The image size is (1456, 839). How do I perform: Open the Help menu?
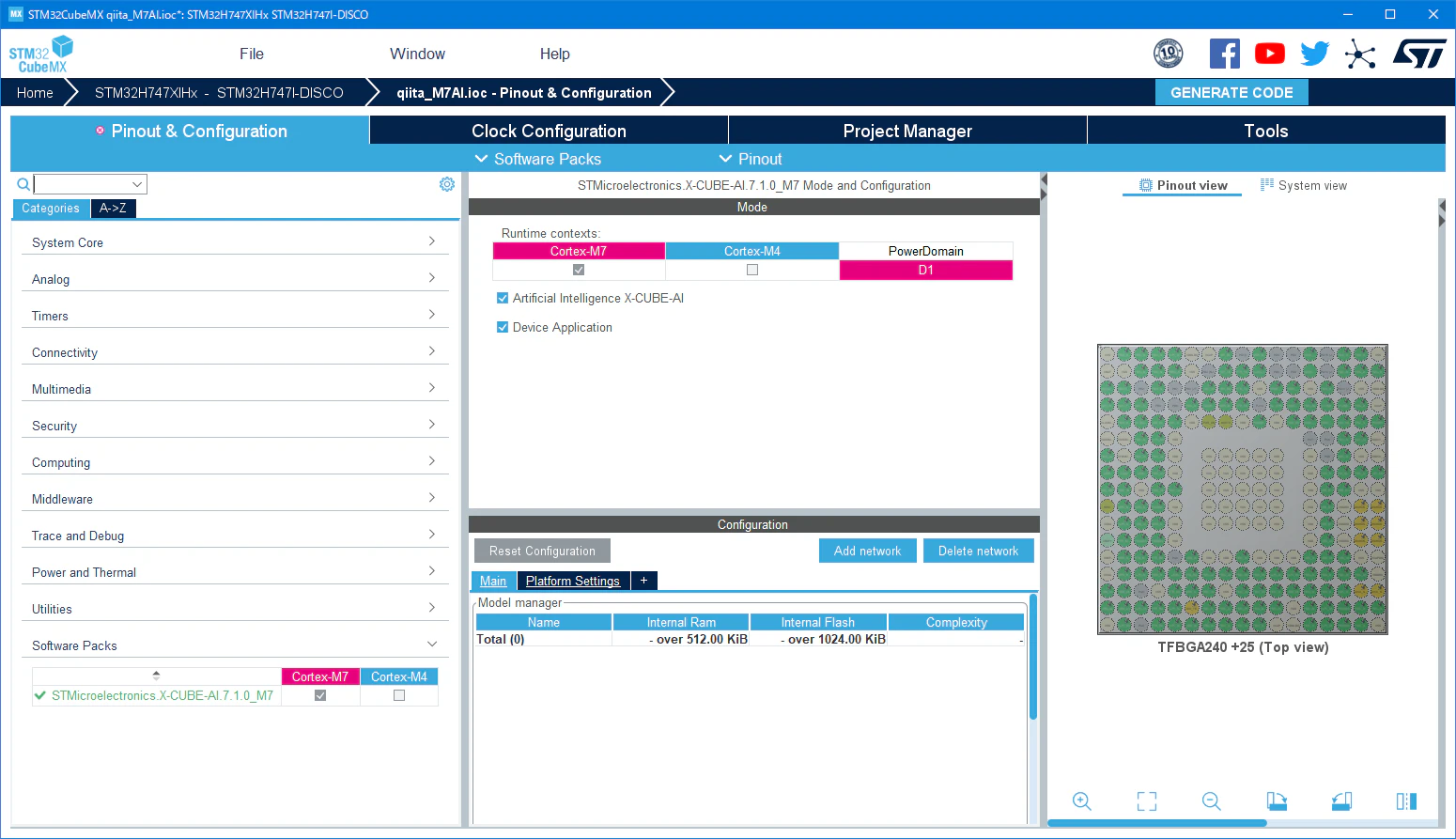(554, 54)
